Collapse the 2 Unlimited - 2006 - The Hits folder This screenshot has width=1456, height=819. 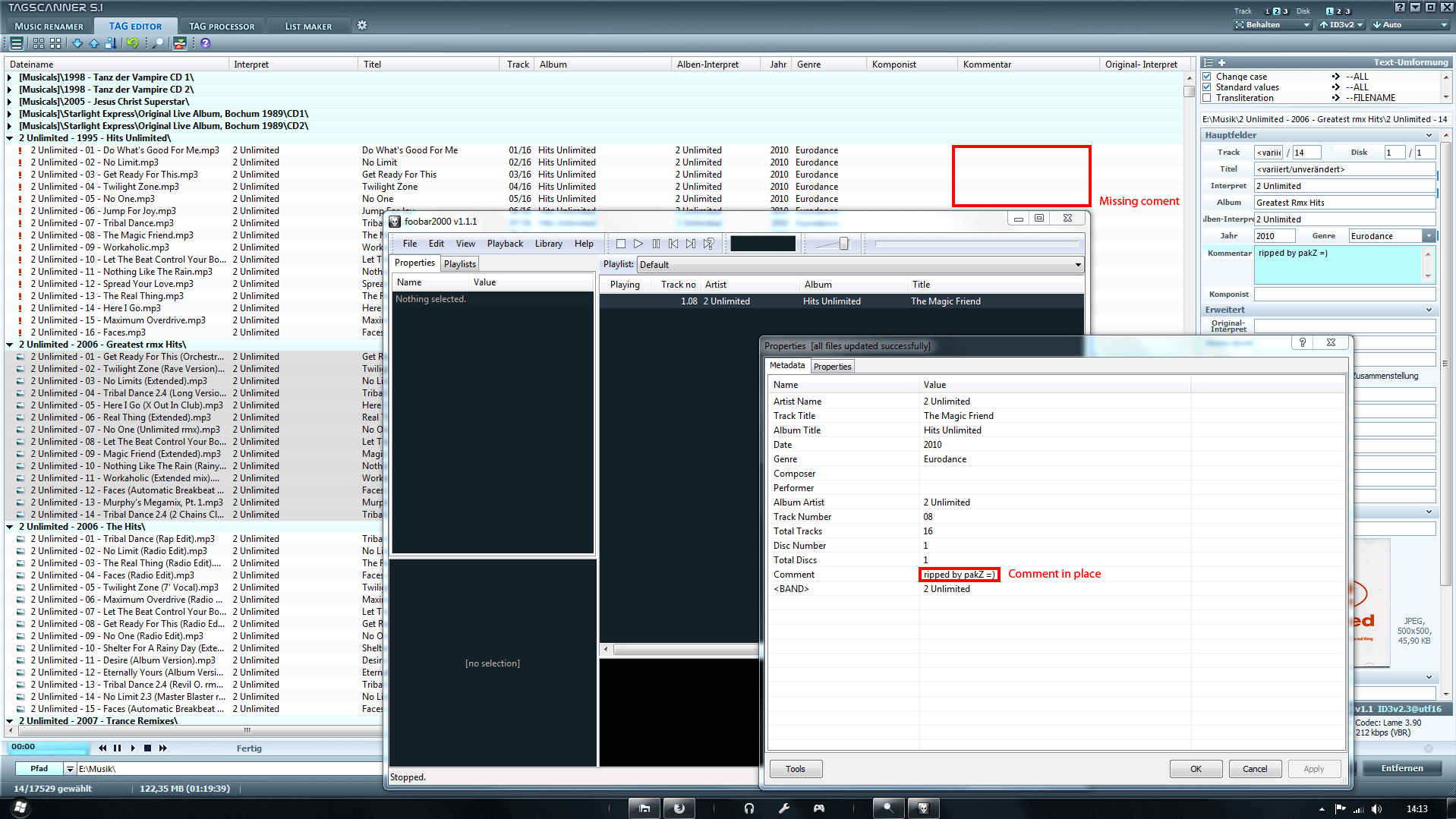10,527
